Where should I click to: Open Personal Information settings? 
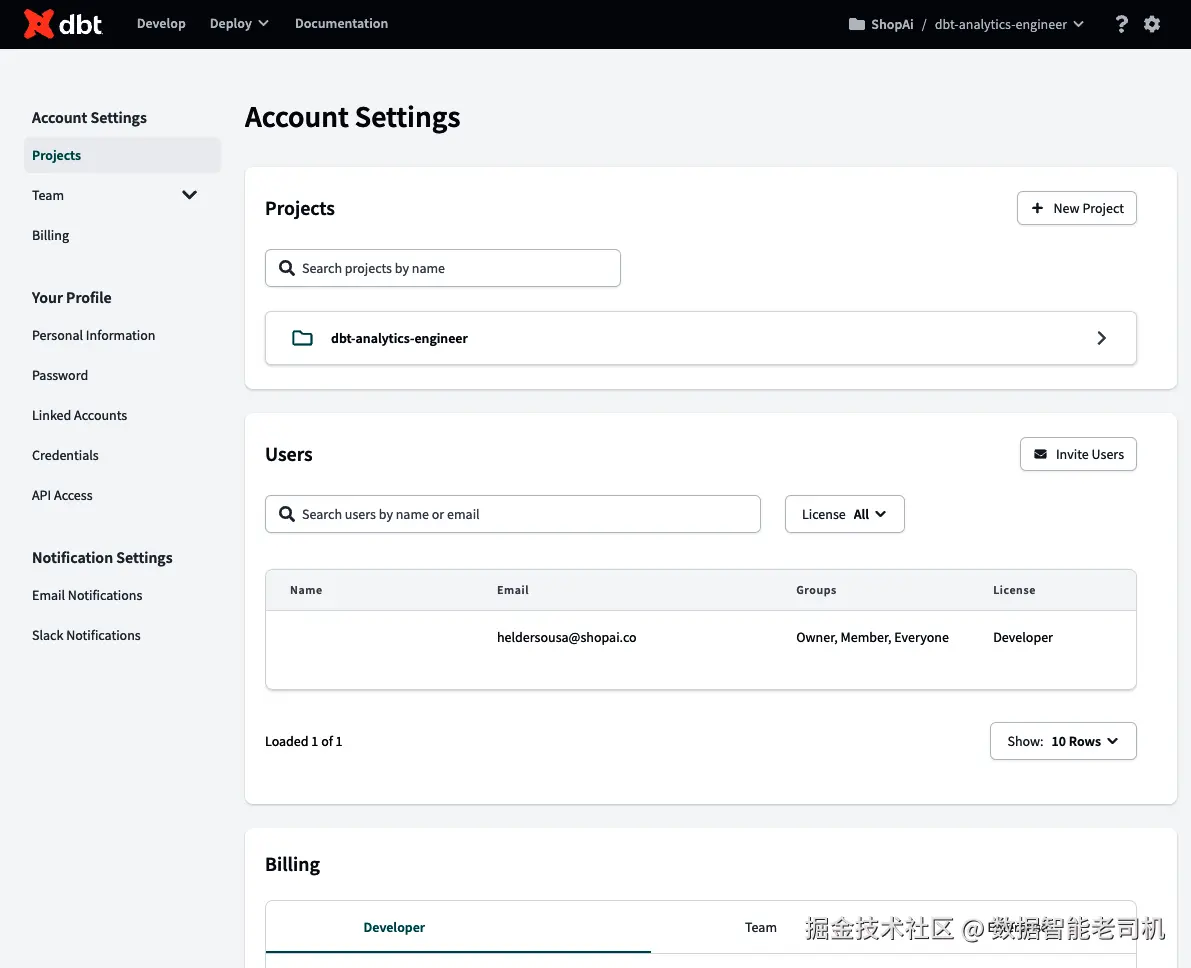point(93,335)
